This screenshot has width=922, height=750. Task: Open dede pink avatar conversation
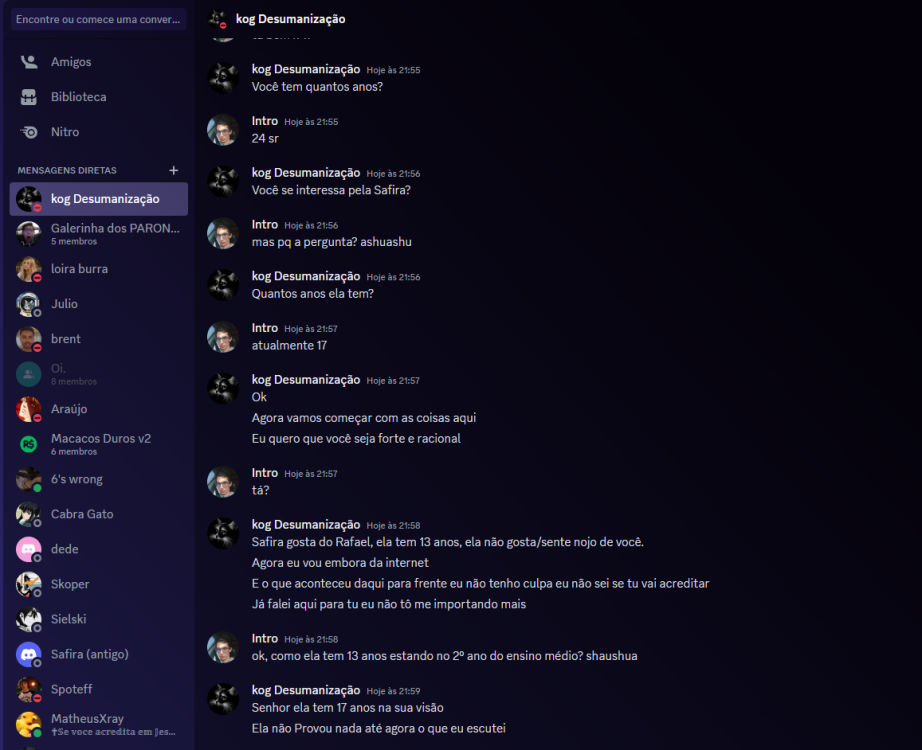28,549
